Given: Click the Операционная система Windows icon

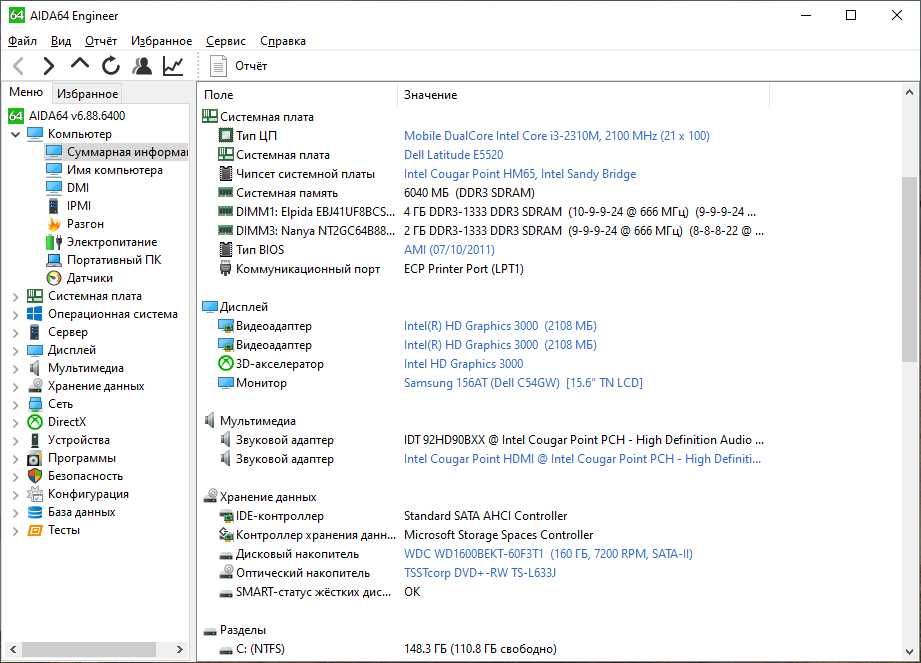Looking at the screenshot, I should [x=35, y=314].
